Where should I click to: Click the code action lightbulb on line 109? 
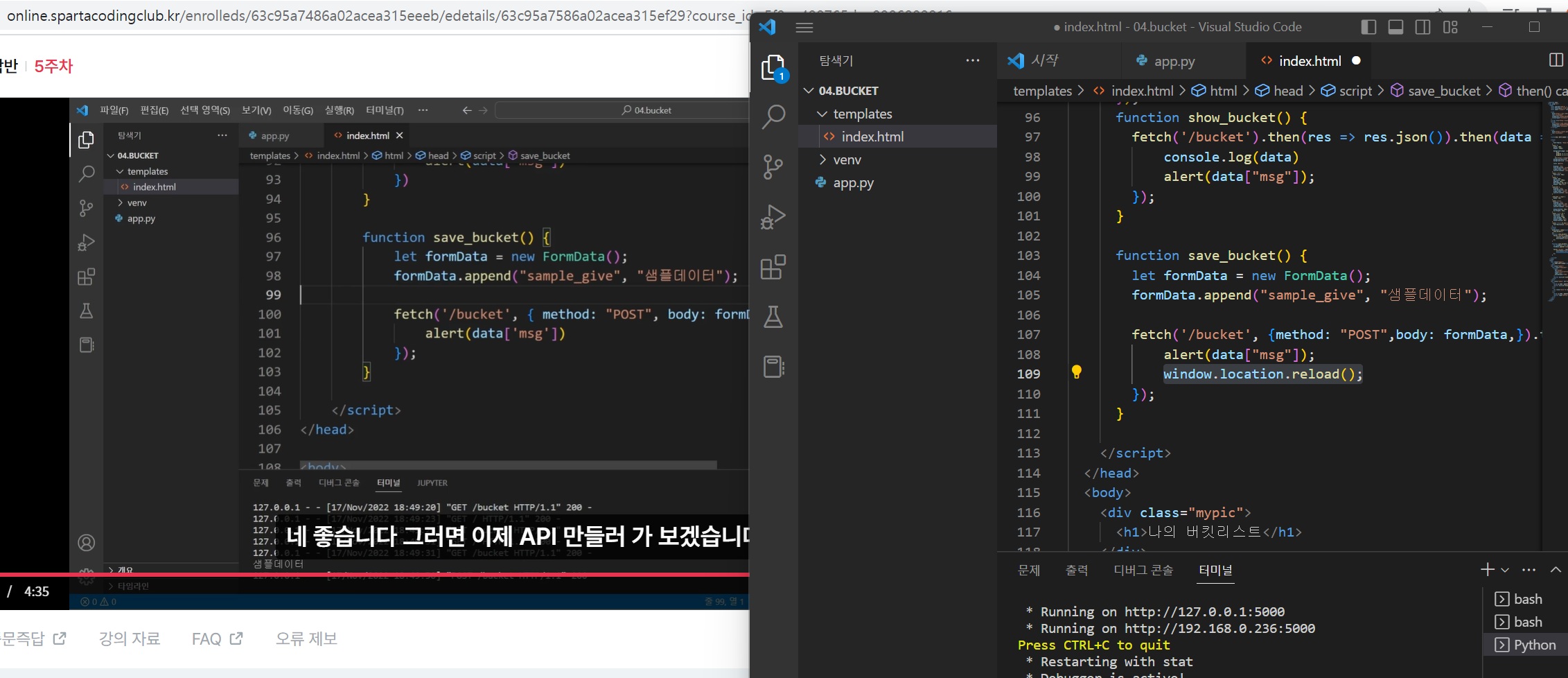coord(1077,372)
